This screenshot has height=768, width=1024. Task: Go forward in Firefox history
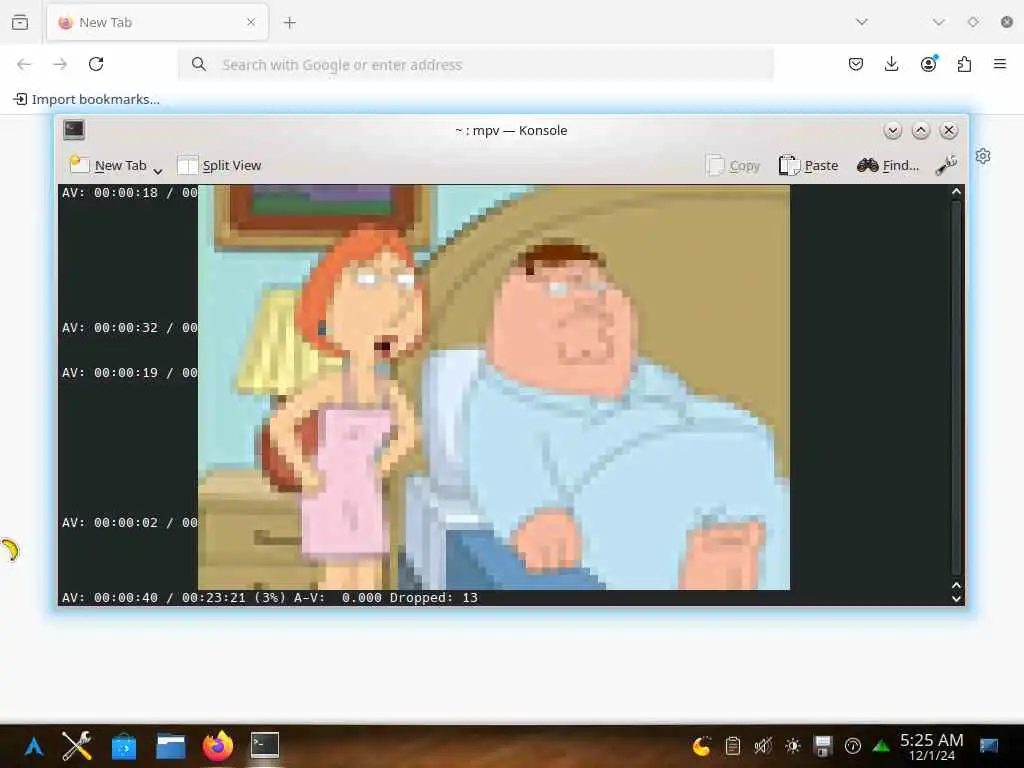(x=60, y=64)
